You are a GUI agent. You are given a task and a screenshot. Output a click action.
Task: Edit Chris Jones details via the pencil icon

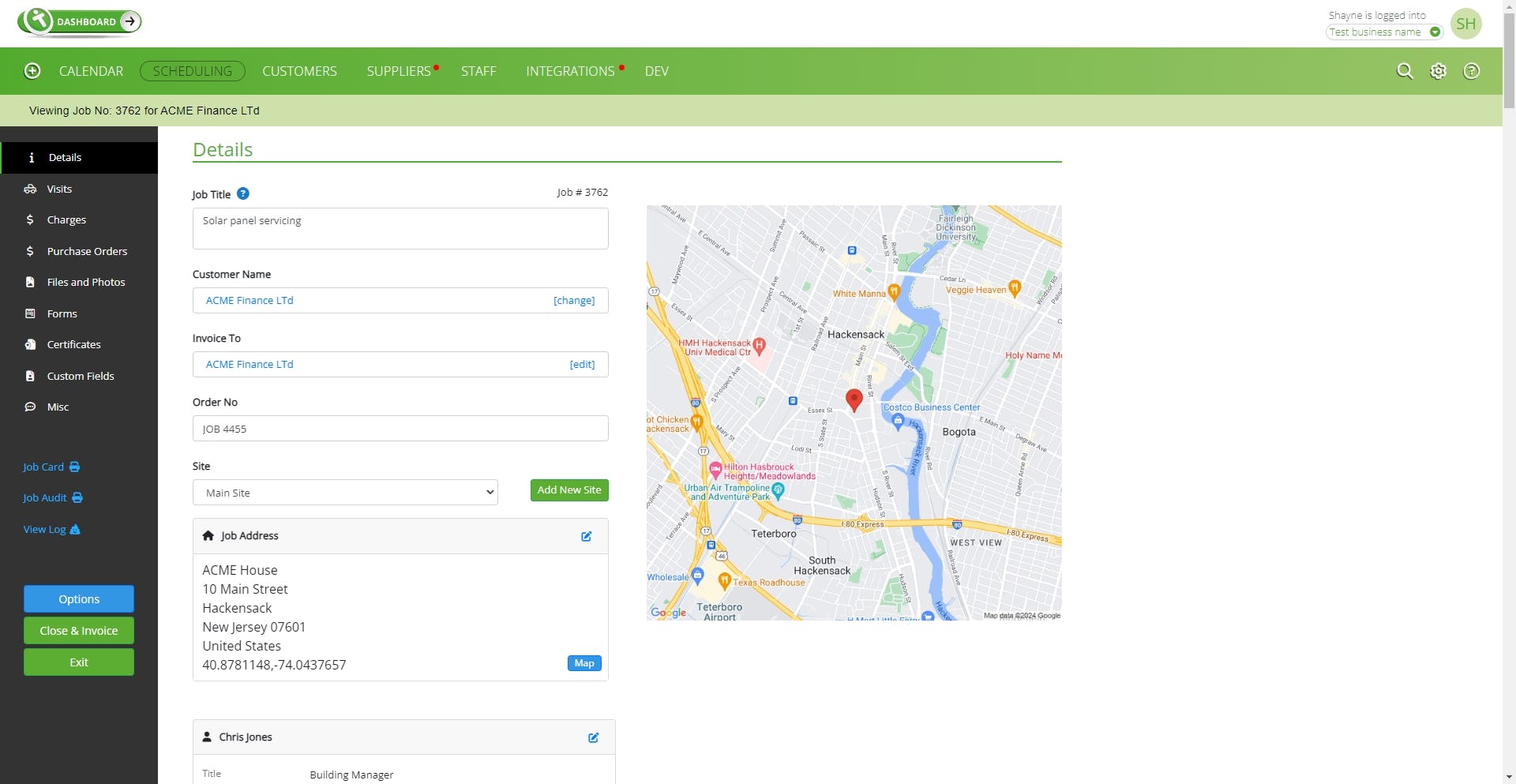tap(594, 737)
